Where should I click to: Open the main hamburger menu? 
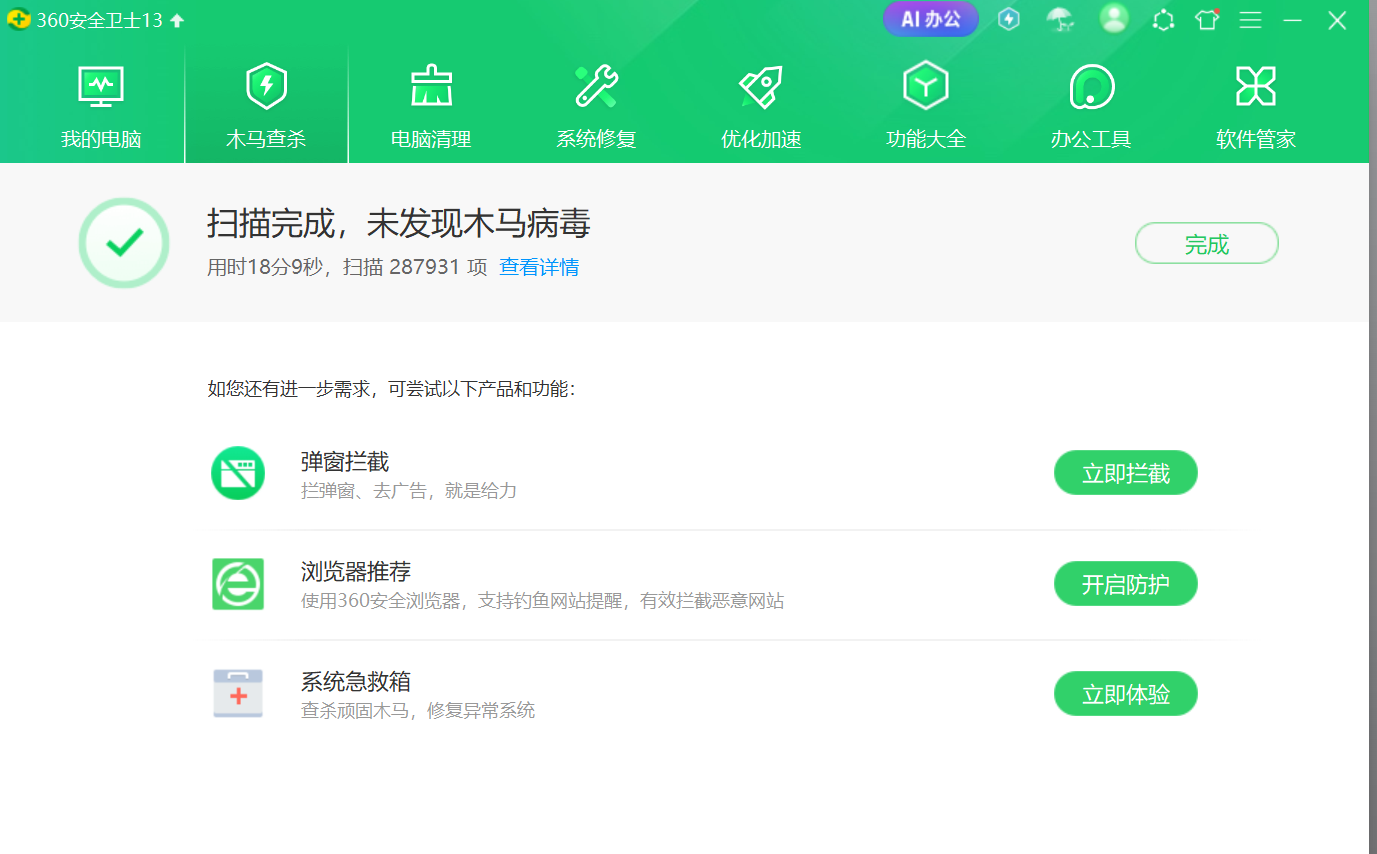click(1250, 20)
